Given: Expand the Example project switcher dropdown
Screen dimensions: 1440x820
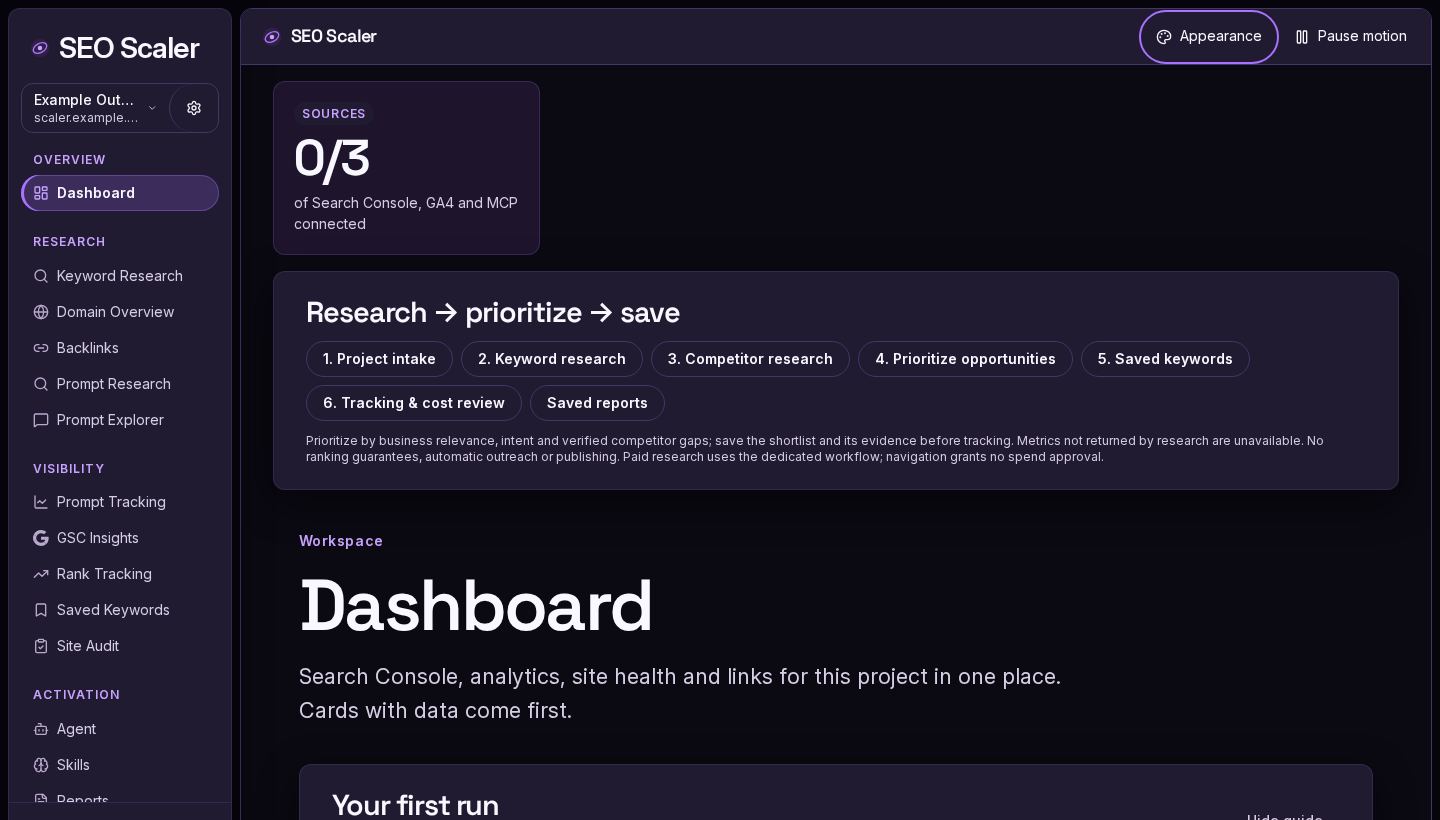Looking at the screenshot, I should click(x=95, y=108).
